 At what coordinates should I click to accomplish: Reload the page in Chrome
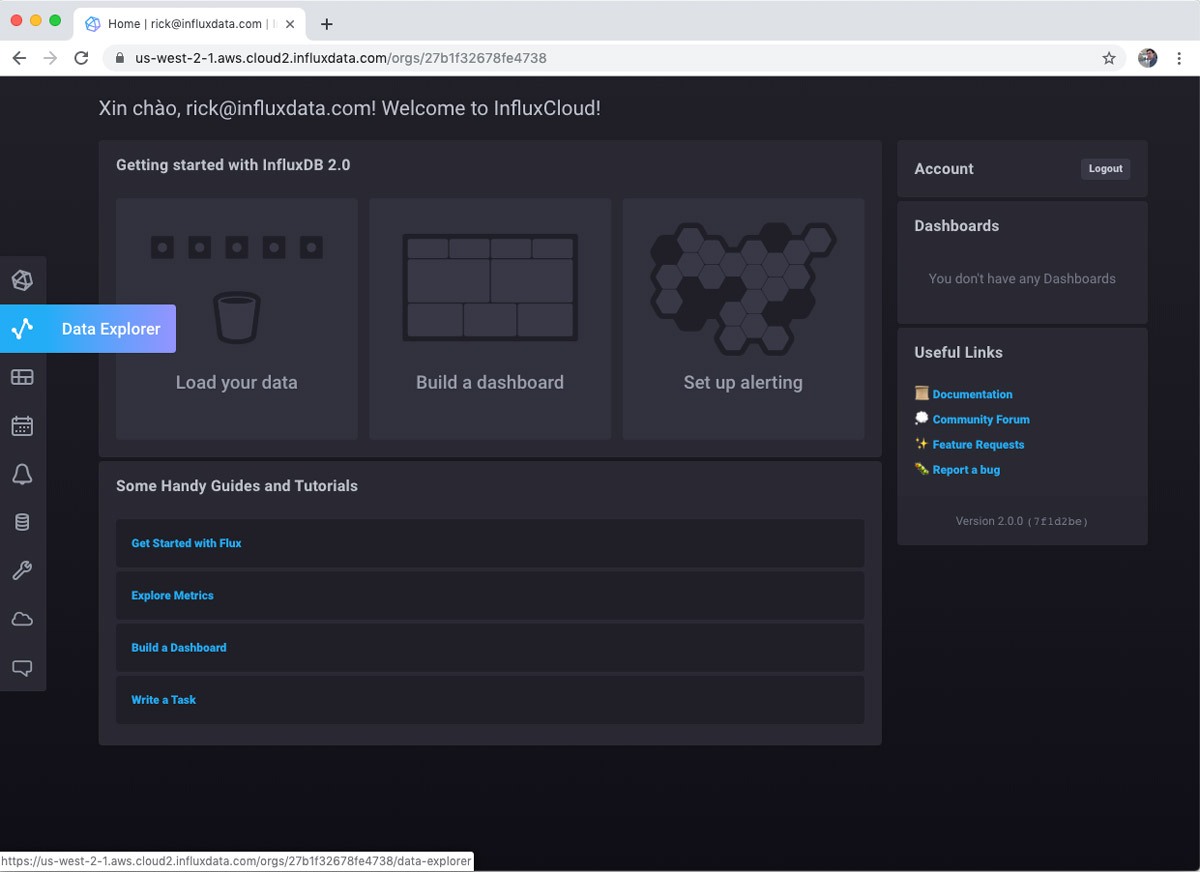coord(82,58)
